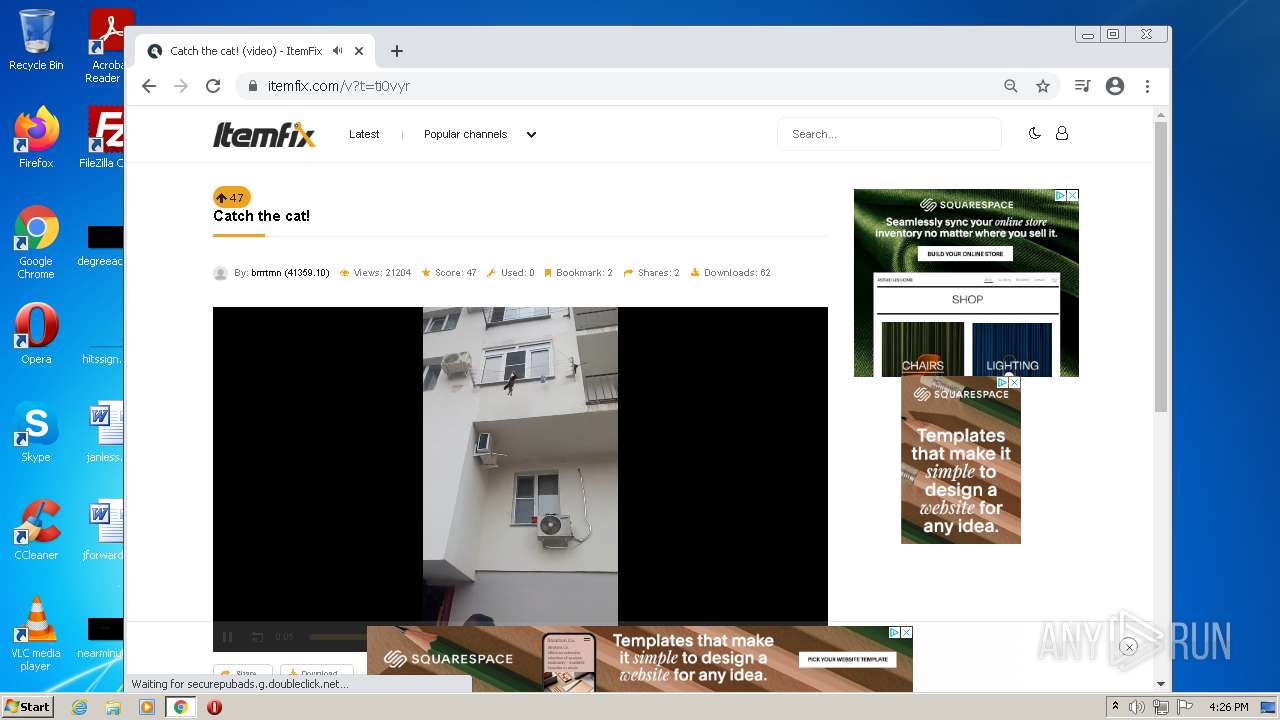Screen dimensions: 1280x720
Task: Show hidden system tray icons arrow
Action: [1115, 707]
